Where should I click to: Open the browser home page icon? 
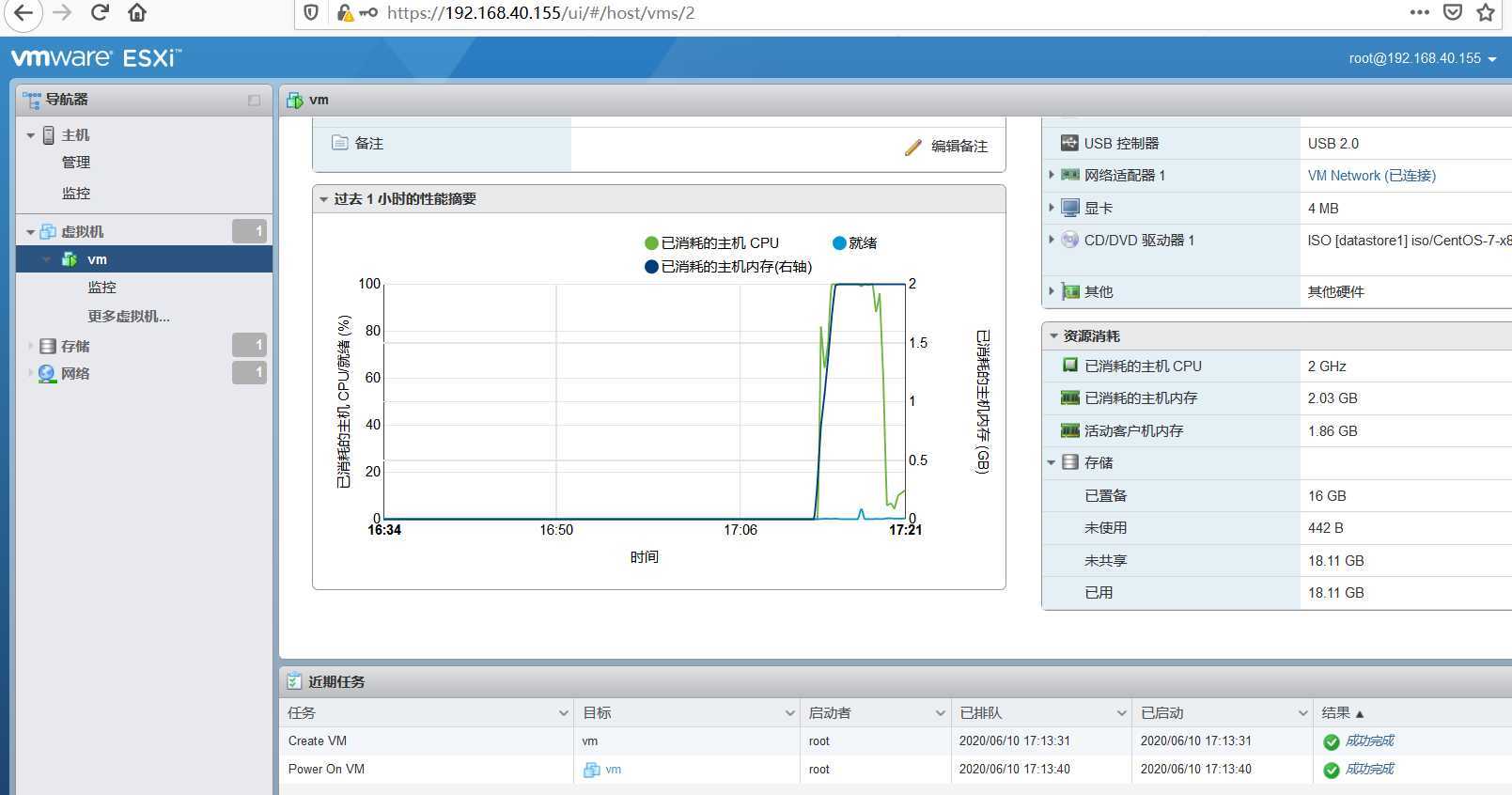coord(137,13)
